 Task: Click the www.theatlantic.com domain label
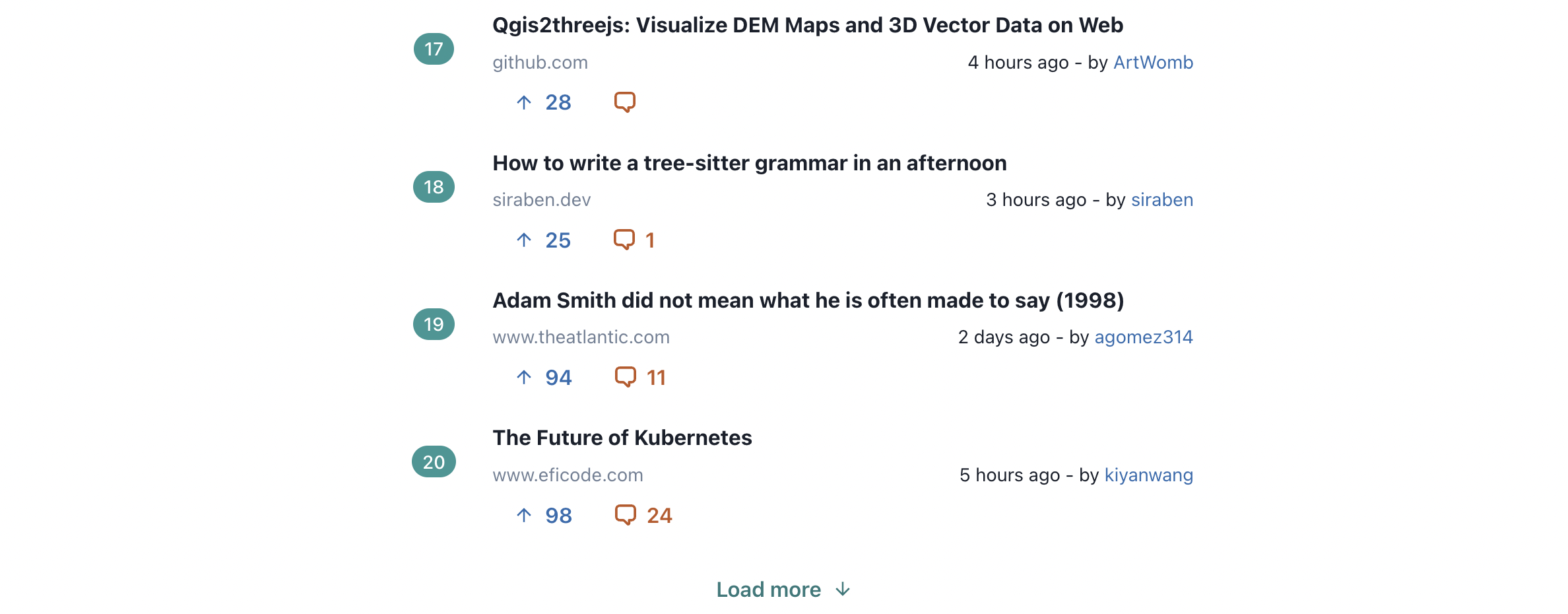tap(581, 337)
